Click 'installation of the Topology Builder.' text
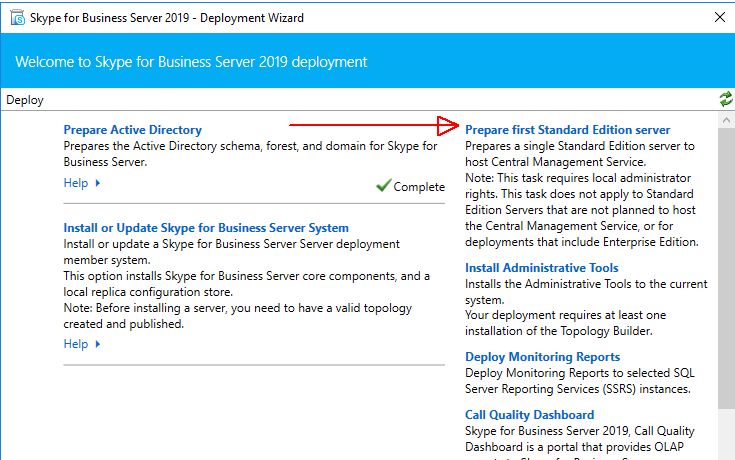The width and height of the screenshot is (735, 460). click(x=559, y=331)
